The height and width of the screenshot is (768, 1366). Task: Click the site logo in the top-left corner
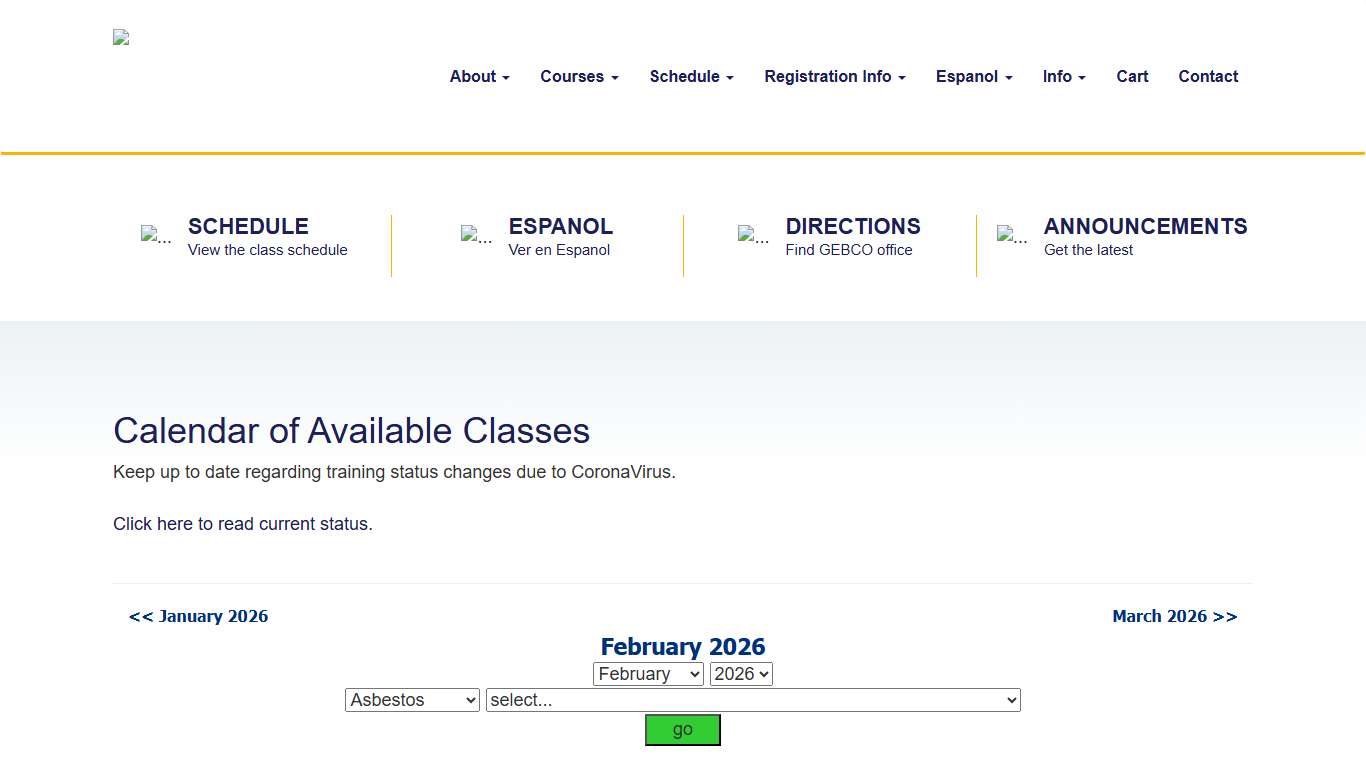(120, 37)
